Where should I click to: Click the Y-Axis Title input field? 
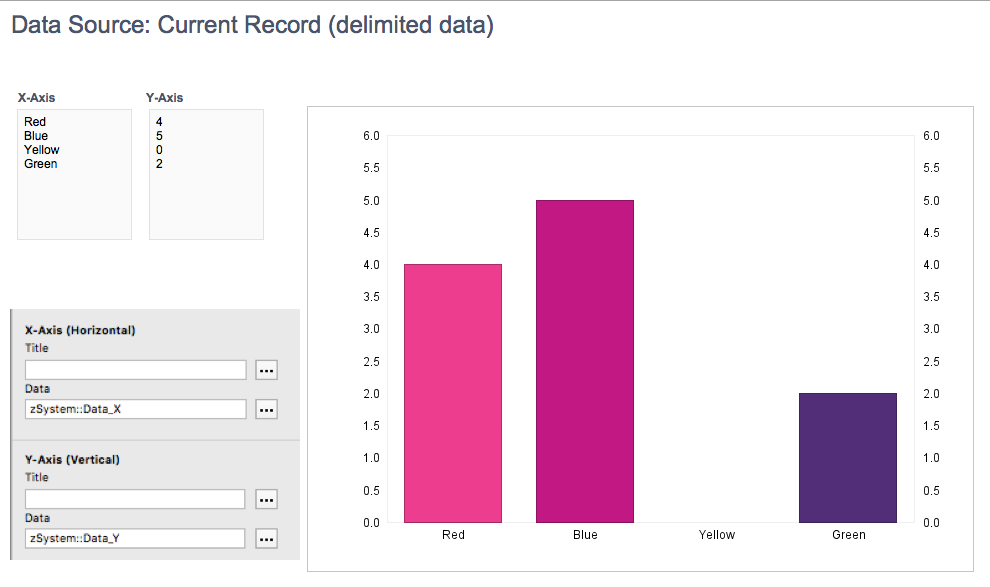(135, 499)
